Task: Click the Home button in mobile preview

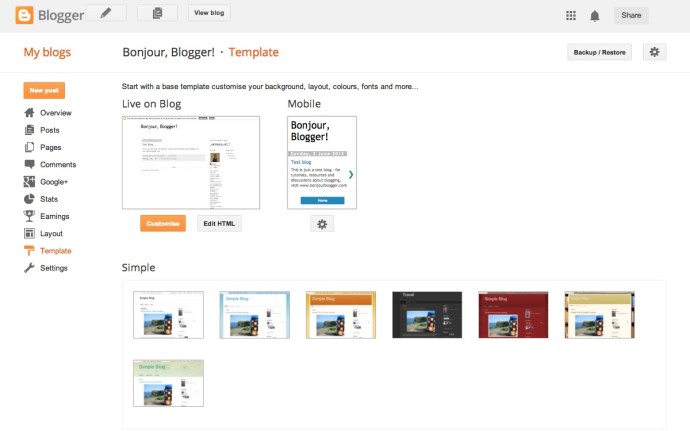Action: pyautogui.click(x=322, y=200)
